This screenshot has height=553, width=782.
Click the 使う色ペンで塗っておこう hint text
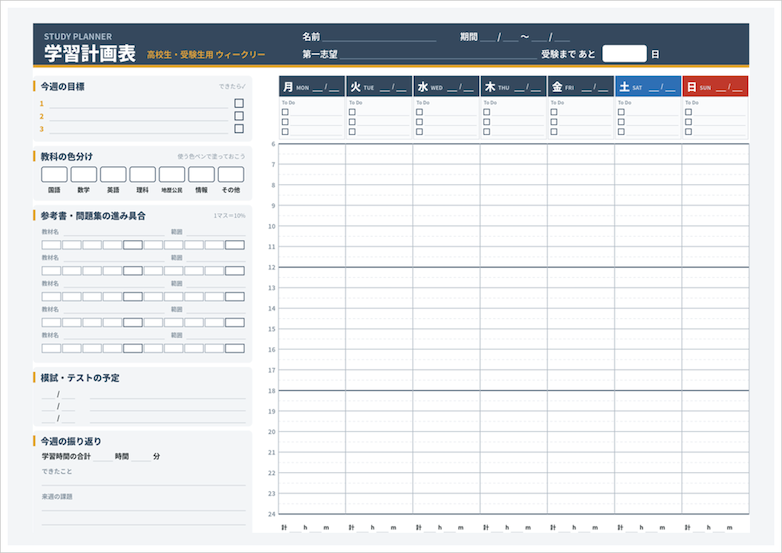pyautogui.click(x=211, y=157)
